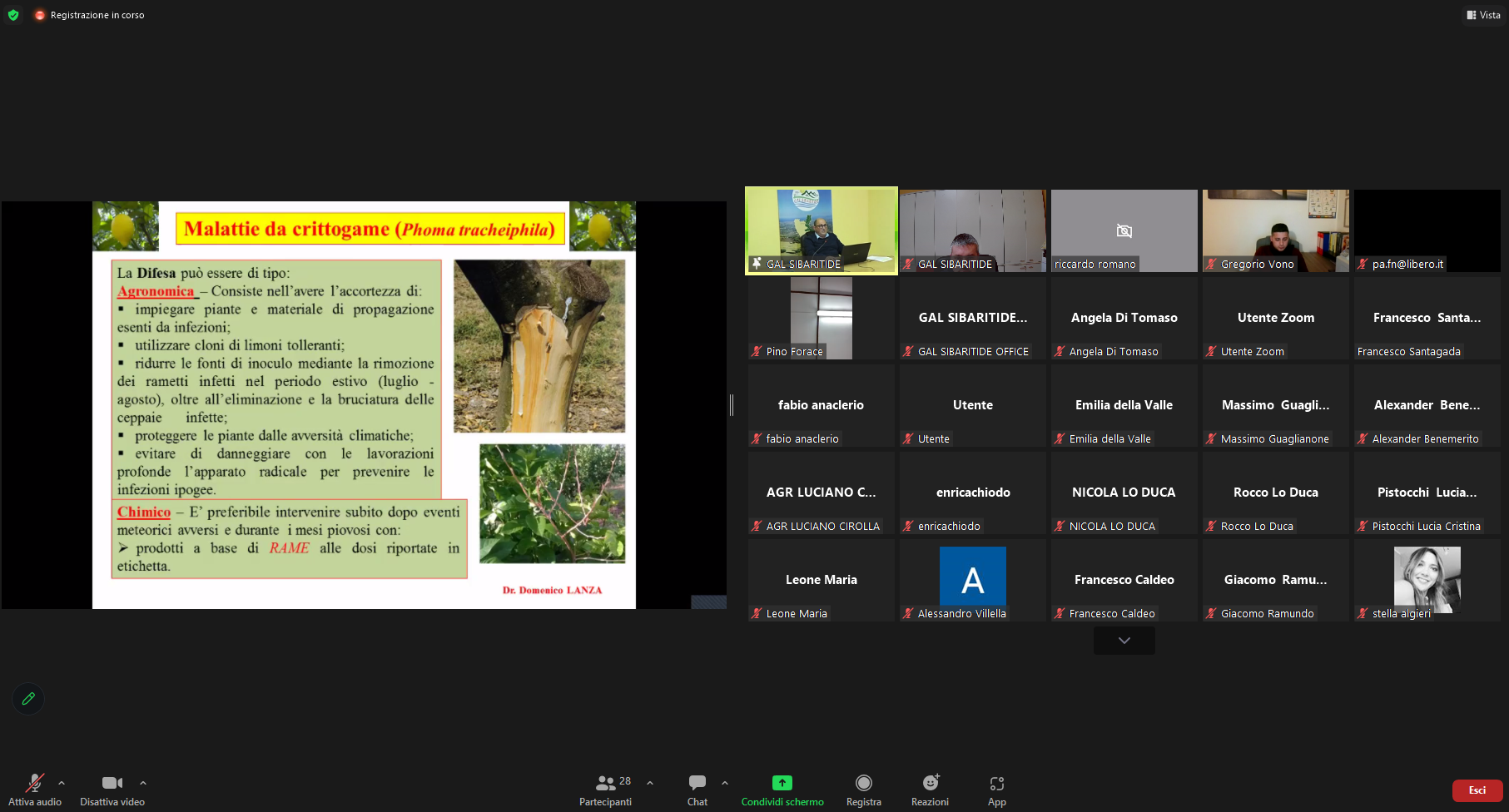1509x812 pixels.
Task: Click the Registra record icon
Action: point(864,783)
